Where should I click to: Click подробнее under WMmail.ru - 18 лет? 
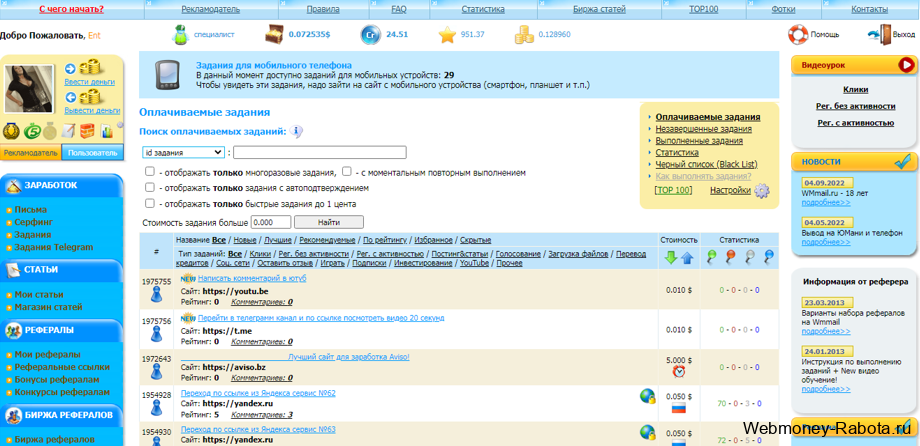tap(826, 202)
